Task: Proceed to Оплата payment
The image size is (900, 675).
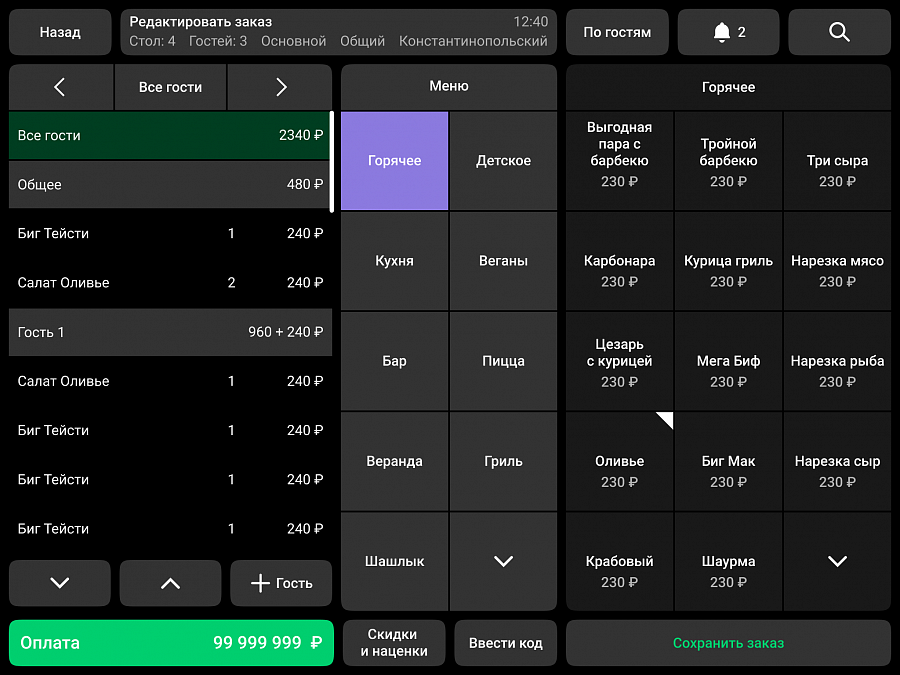Action: [x=171, y=643]
